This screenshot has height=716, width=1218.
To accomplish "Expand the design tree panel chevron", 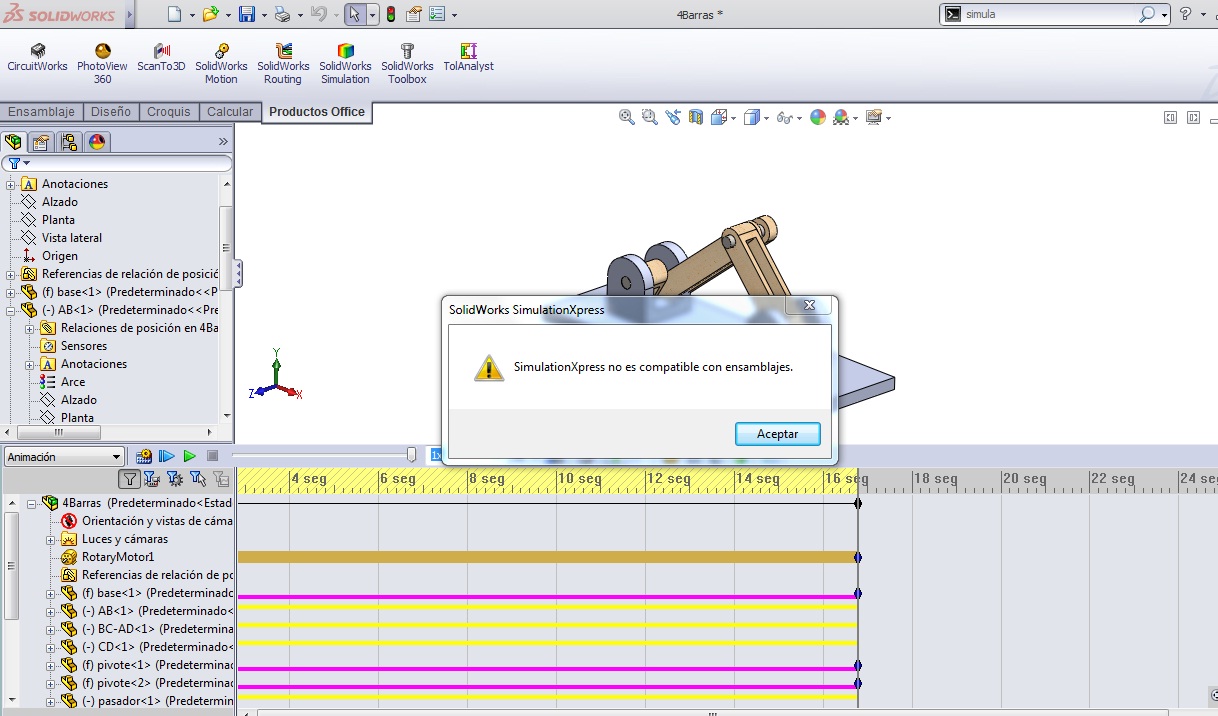I will (x=223, y=142).
